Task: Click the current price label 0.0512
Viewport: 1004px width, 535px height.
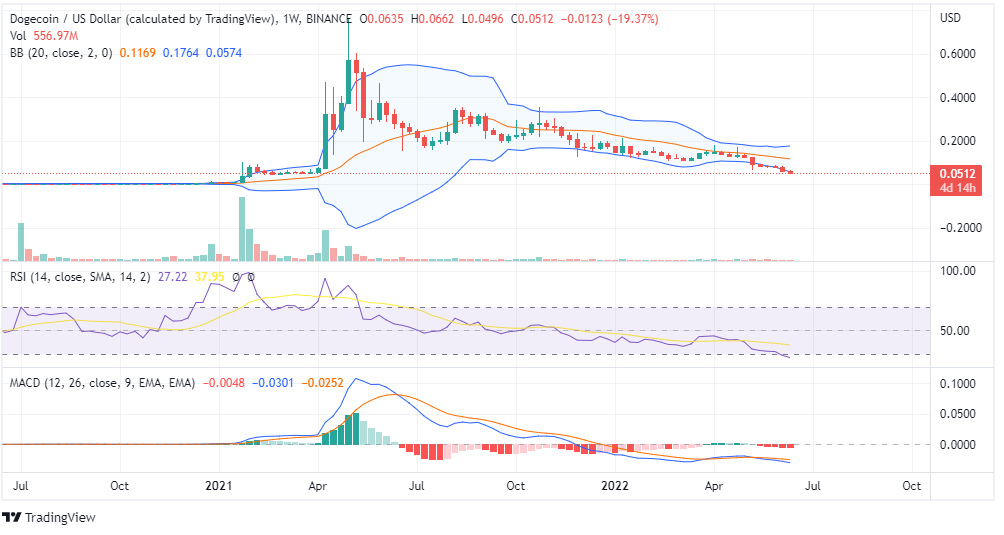Action: (957, 173)
